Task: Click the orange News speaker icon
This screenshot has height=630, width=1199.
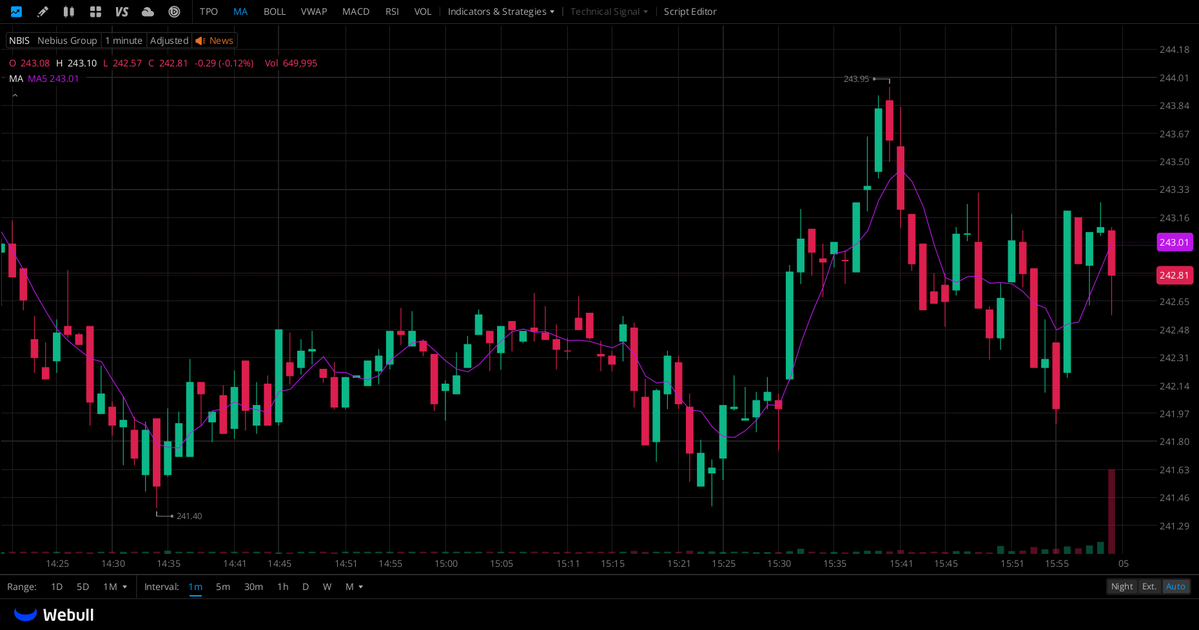Action: (200, 41)
